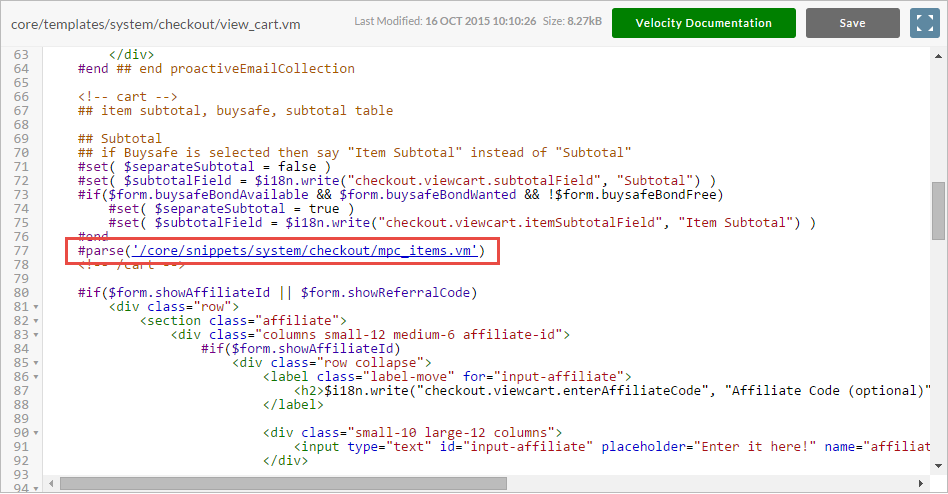Viewport: 948px width, 494px height.
Task: Place cursor on '## Subtotal' comment line
Action: click(x=120, y=139)
